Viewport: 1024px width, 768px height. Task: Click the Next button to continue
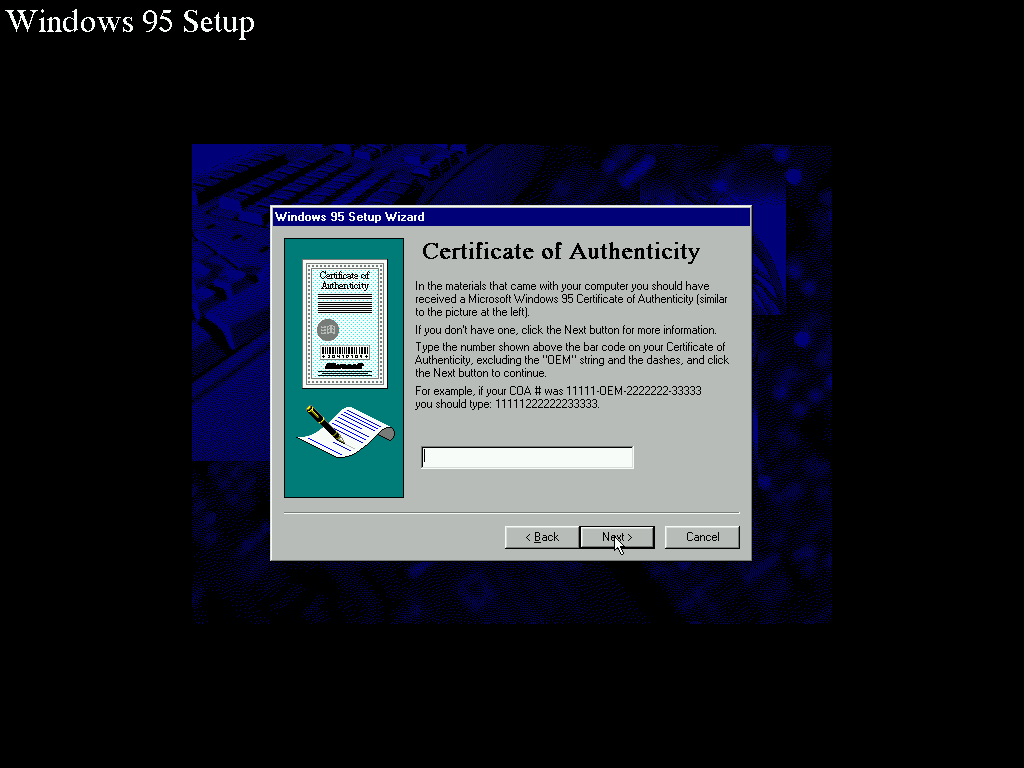pyautogui.click(x=617, y=537)
